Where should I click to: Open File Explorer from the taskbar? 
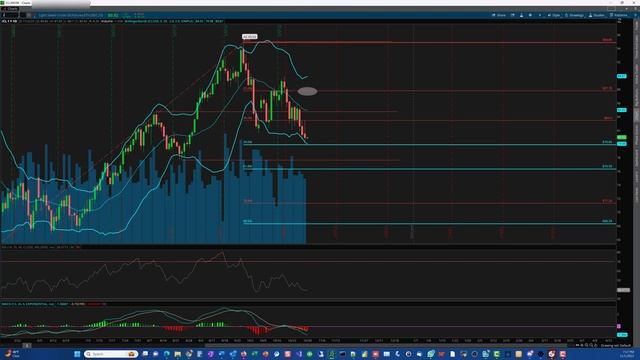click(178, 354)
